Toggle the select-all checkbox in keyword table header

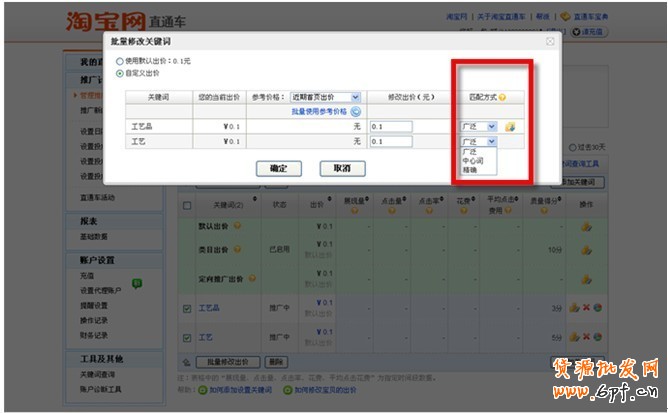(187, 205)
